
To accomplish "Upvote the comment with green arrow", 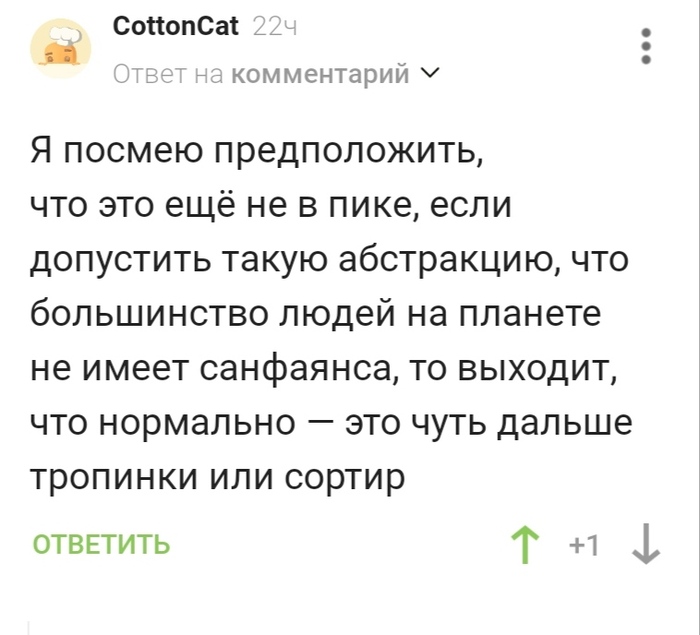I will 523,546.
